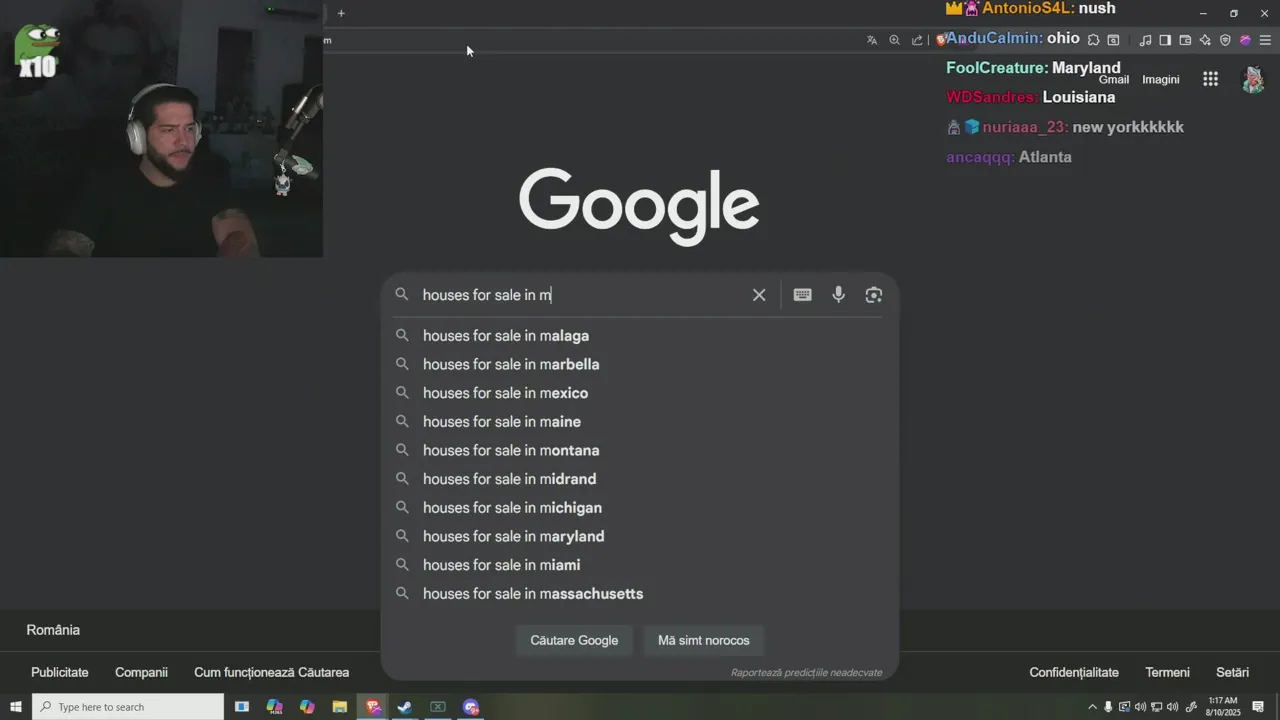Open the Google account avatar menu
The width and height of the screenshot is (1280, 720).
pyautogui.click(x=1253, y=79)
